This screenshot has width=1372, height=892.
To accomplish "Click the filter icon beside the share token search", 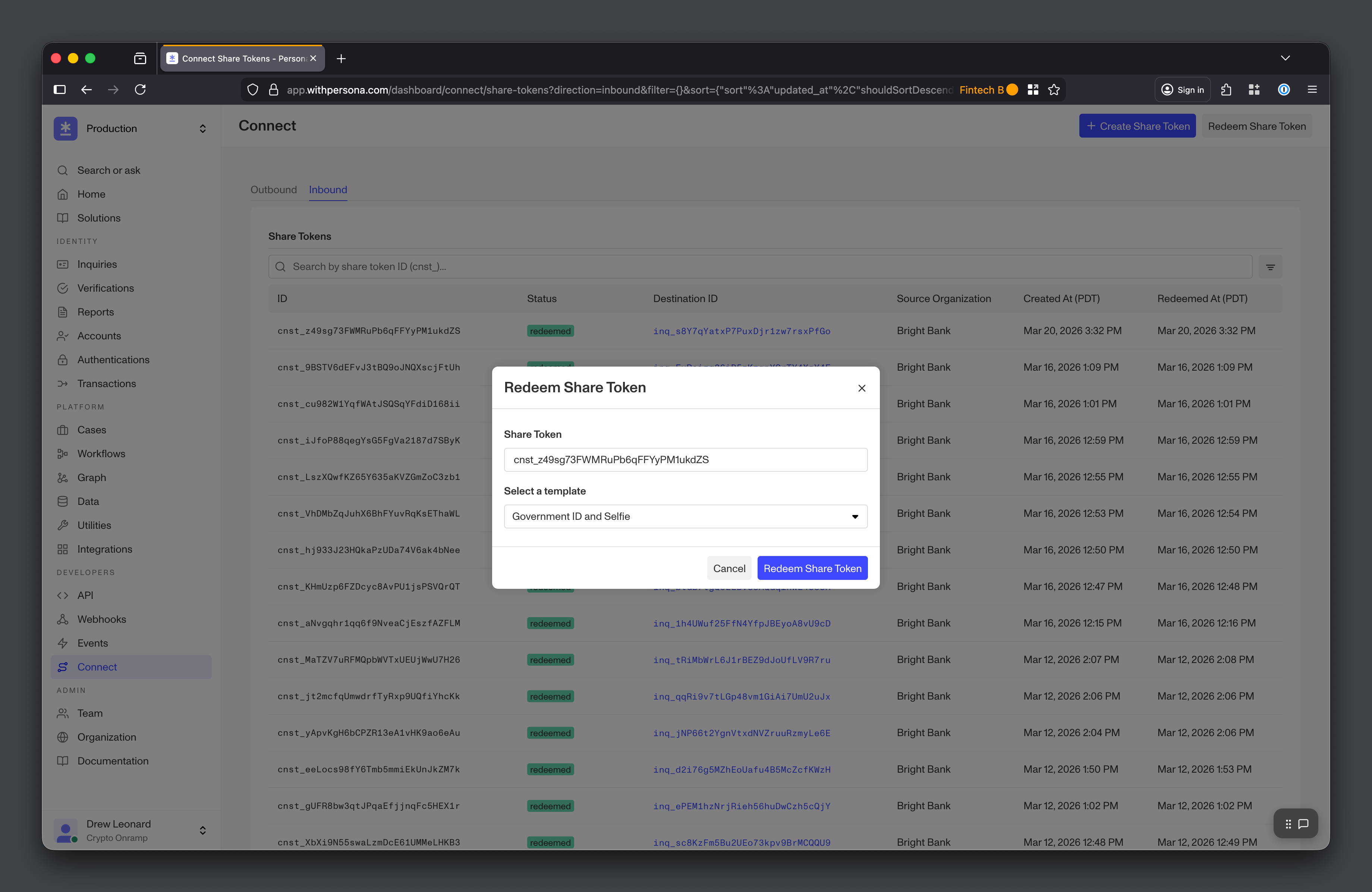I will [1270, 266].
